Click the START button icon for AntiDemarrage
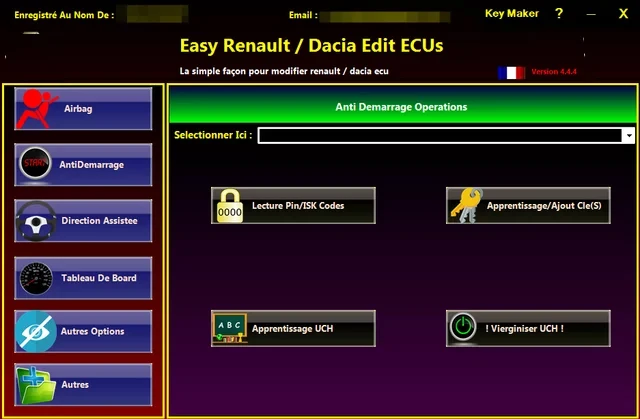The image size is (640, 419). click(35, 164)
